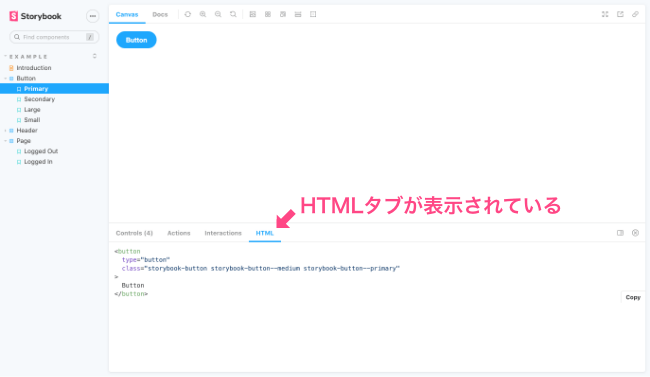Collapse the Page component tree node
The width and height of the screenshot is (650, 377).
23,141
